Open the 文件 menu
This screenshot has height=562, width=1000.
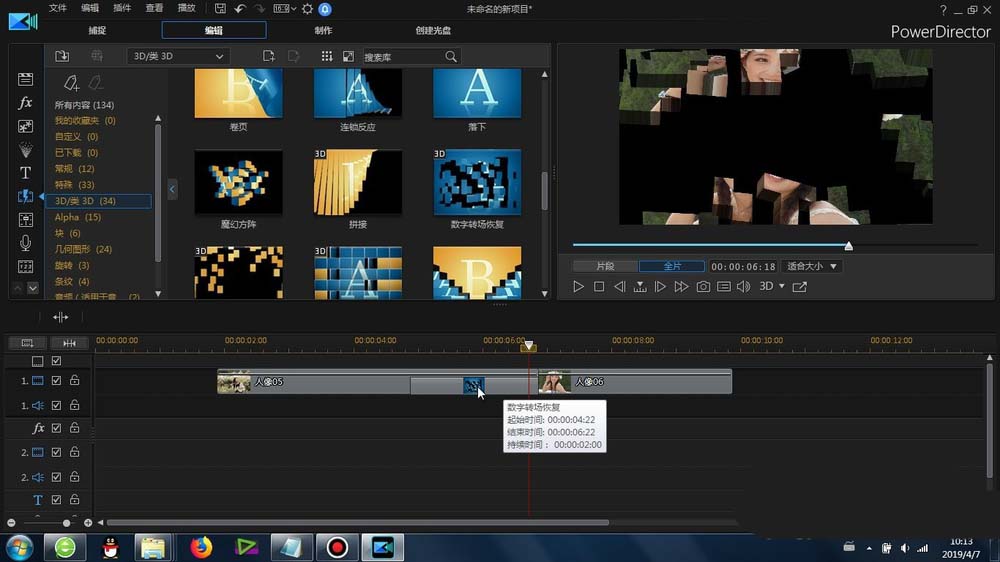click(x=58, y=8)
